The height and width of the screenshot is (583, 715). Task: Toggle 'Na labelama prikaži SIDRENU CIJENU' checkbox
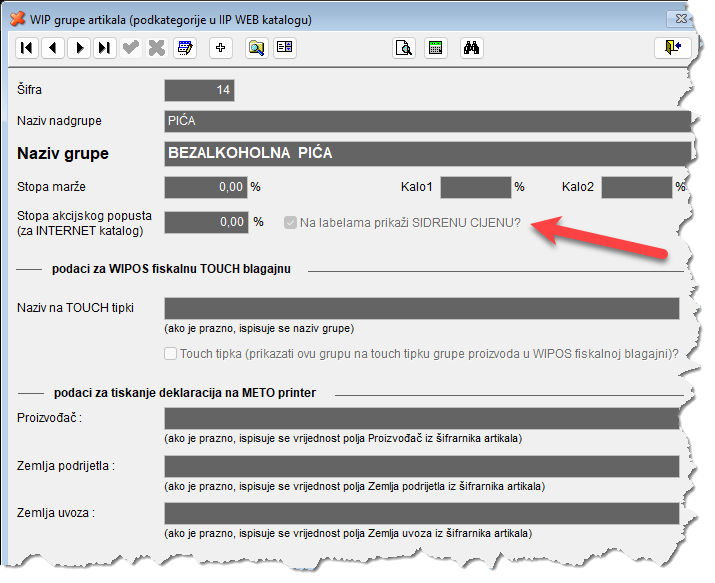tap(291, 222)
